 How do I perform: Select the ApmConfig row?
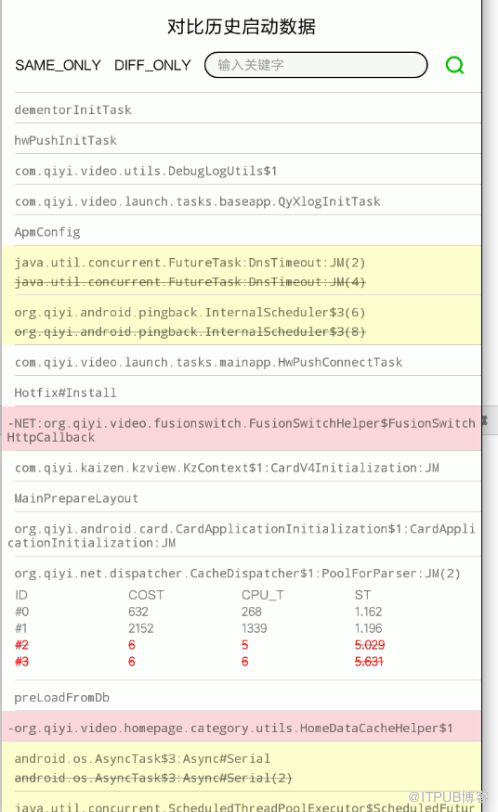(241, 231)
